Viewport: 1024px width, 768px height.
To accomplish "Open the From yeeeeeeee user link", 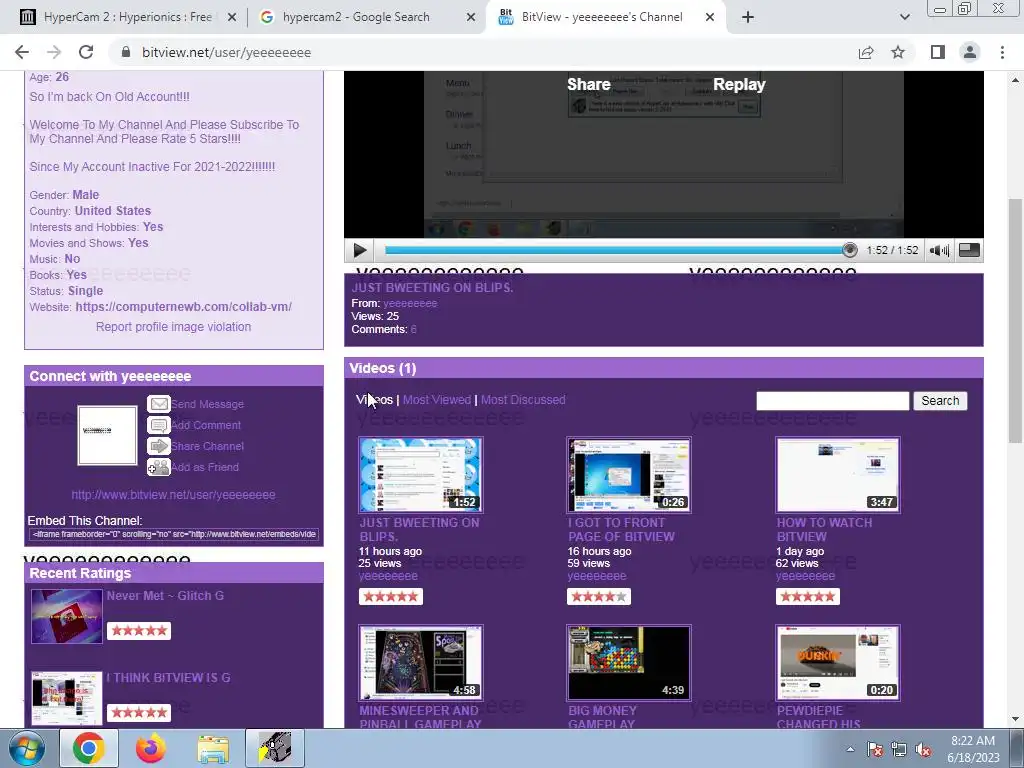I will pyautogui.click(x=410, y=303).
